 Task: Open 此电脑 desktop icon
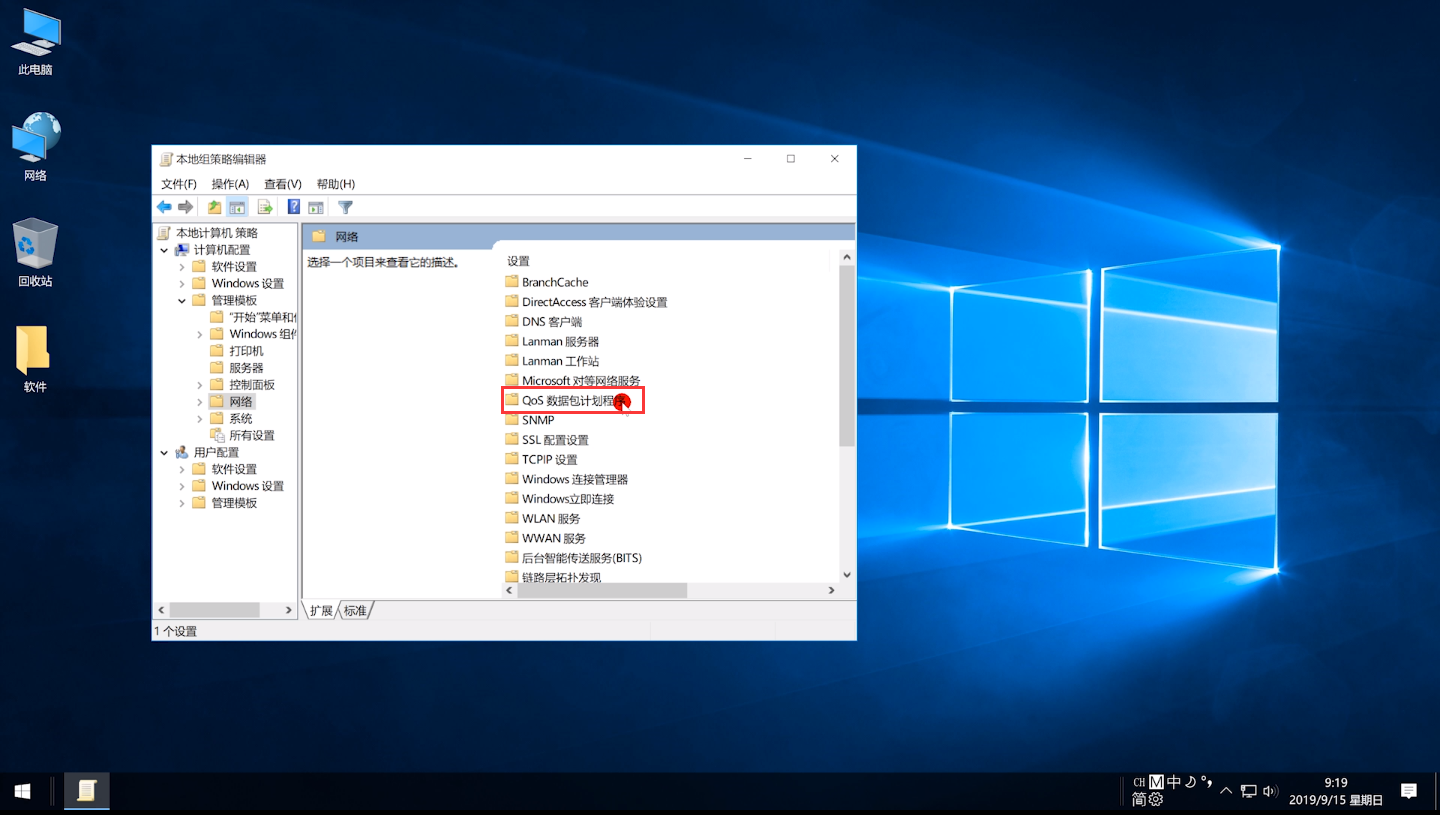(35, 43)
